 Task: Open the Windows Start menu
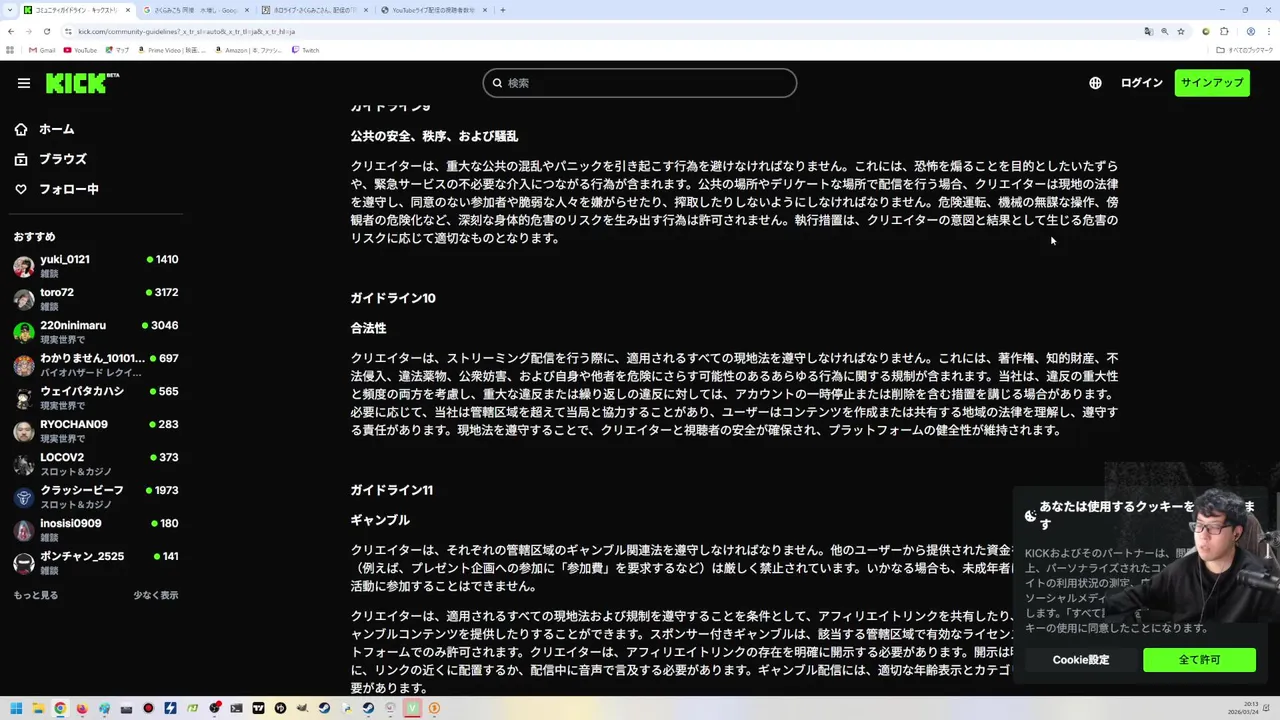16,708
